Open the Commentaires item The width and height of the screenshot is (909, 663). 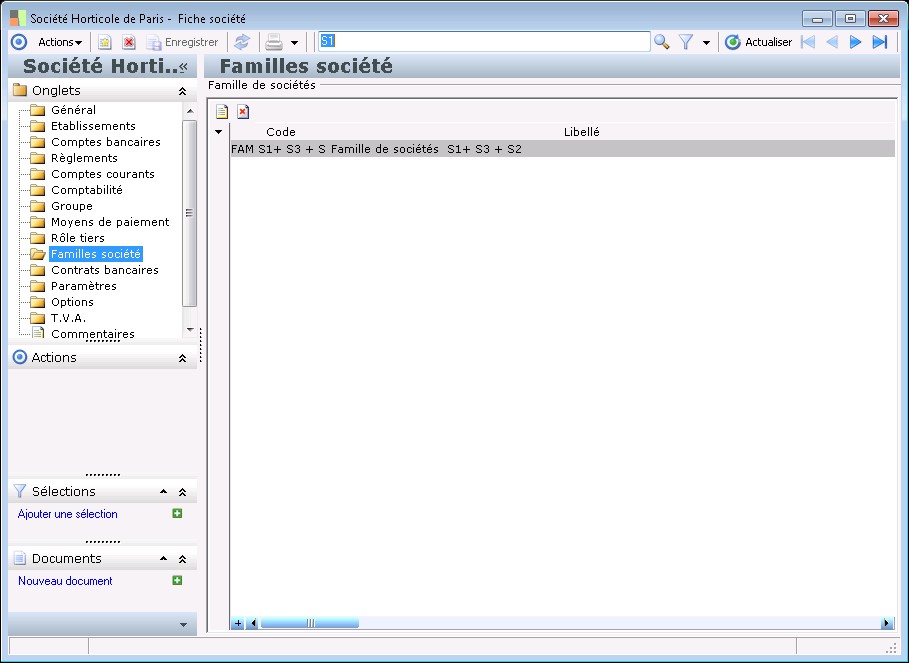93,334
